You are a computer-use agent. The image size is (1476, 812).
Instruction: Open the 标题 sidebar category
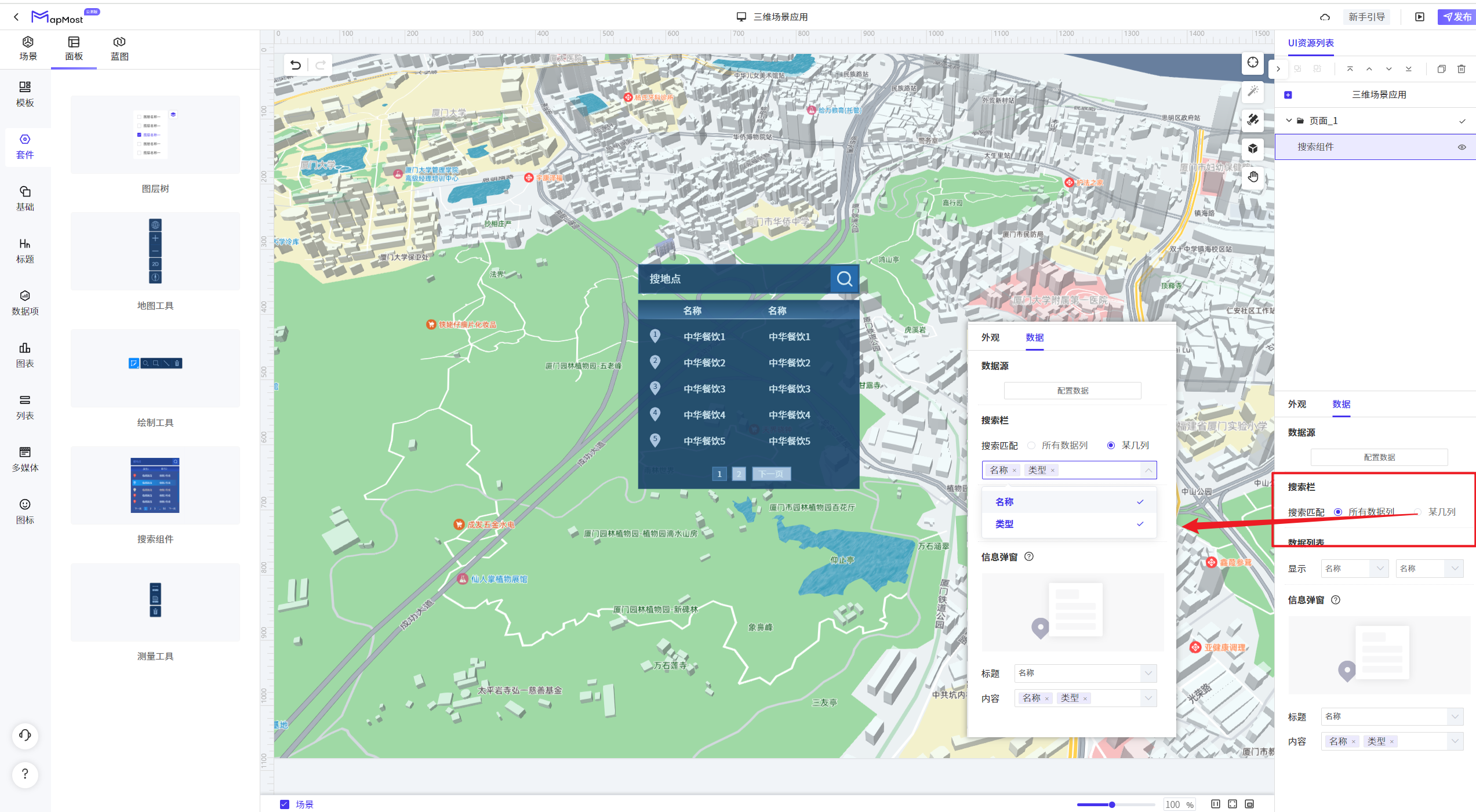tap(25, 250)
